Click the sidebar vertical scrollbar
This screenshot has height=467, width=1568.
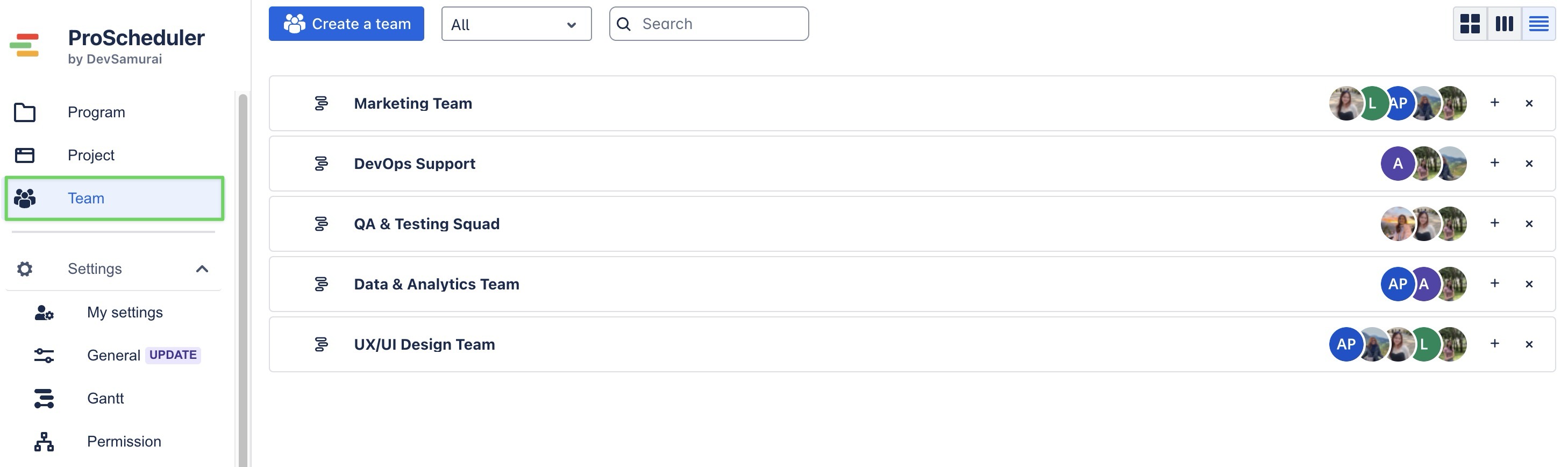point(243,280)
